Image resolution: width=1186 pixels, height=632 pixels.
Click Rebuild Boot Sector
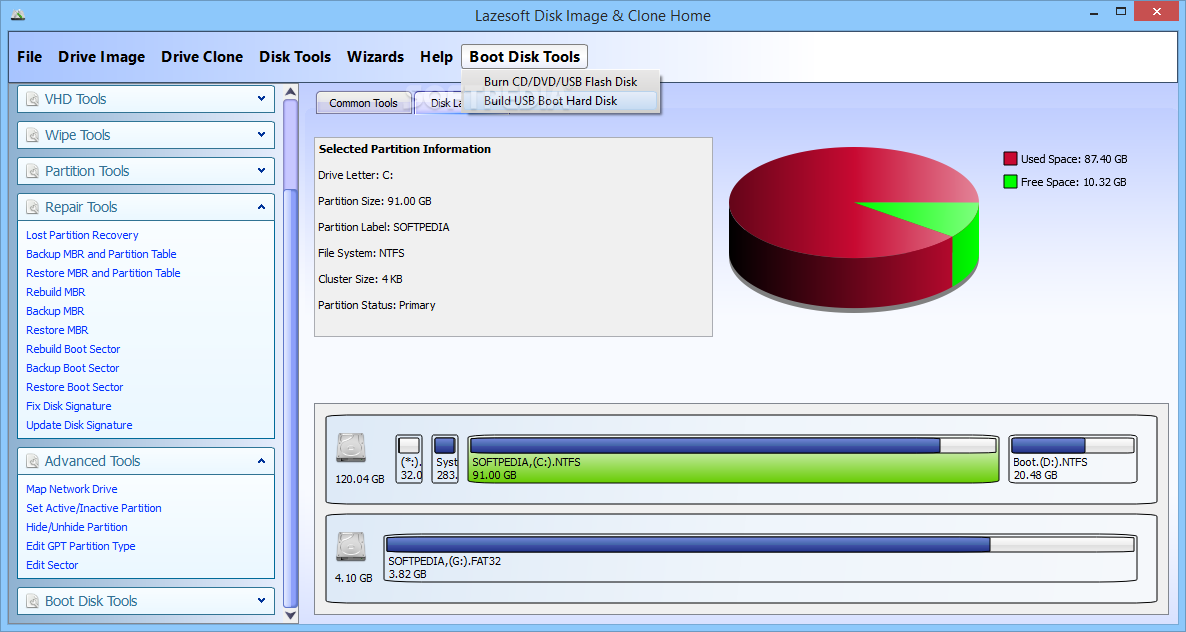73,349
